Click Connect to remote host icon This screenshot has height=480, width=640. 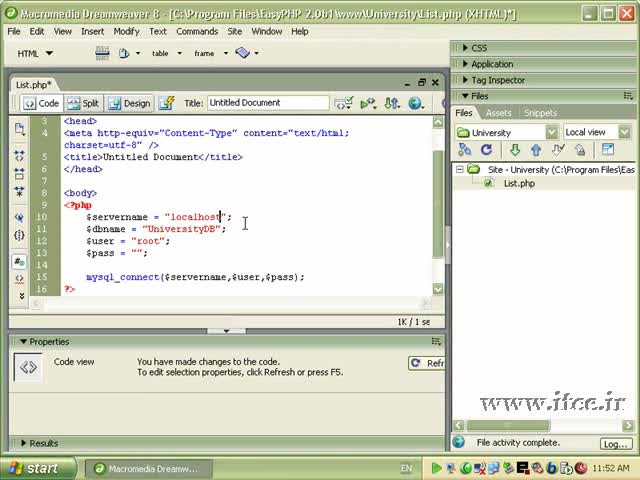[464, 150]
